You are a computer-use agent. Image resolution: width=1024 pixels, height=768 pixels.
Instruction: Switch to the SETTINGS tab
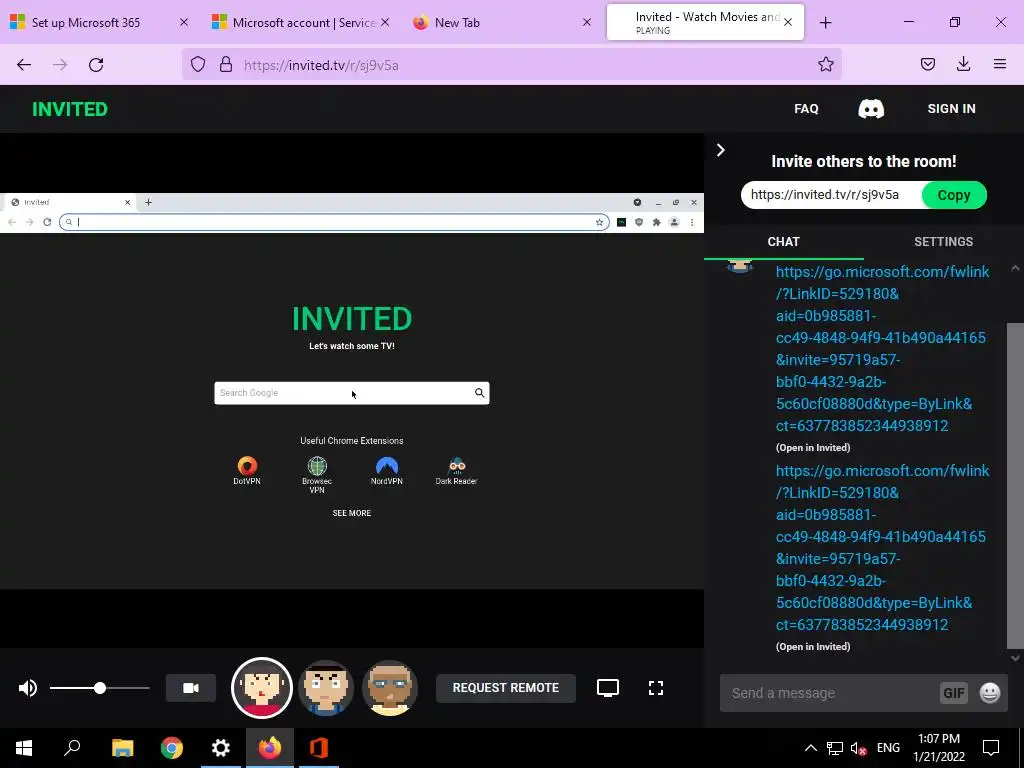tap(943, 242)
